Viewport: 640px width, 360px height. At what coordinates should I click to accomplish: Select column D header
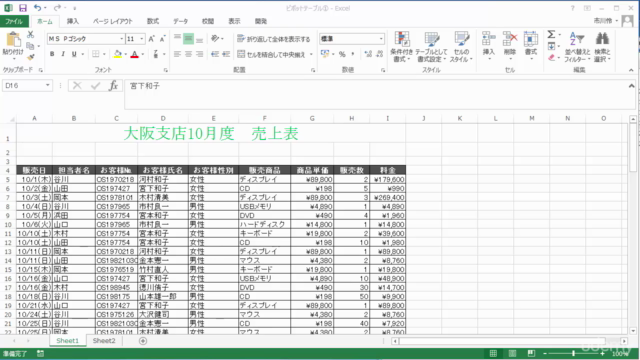click(163, 118)
